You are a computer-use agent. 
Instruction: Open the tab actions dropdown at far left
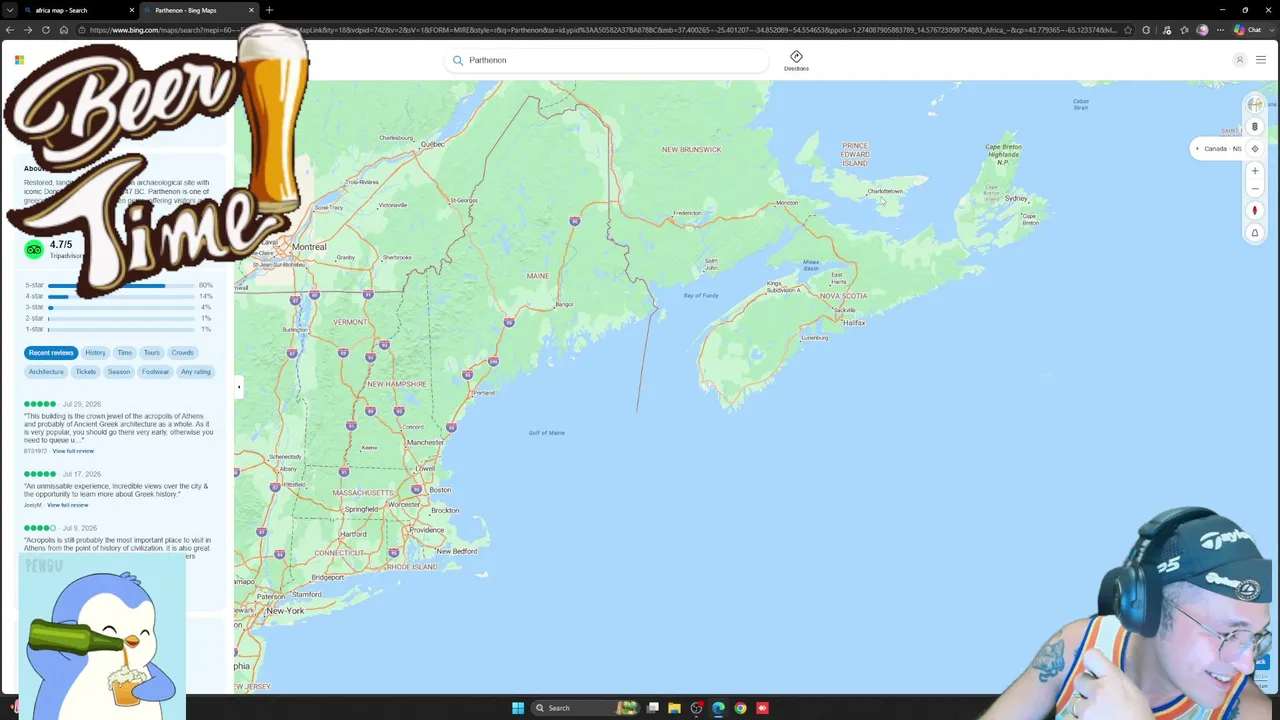[9, 10]
